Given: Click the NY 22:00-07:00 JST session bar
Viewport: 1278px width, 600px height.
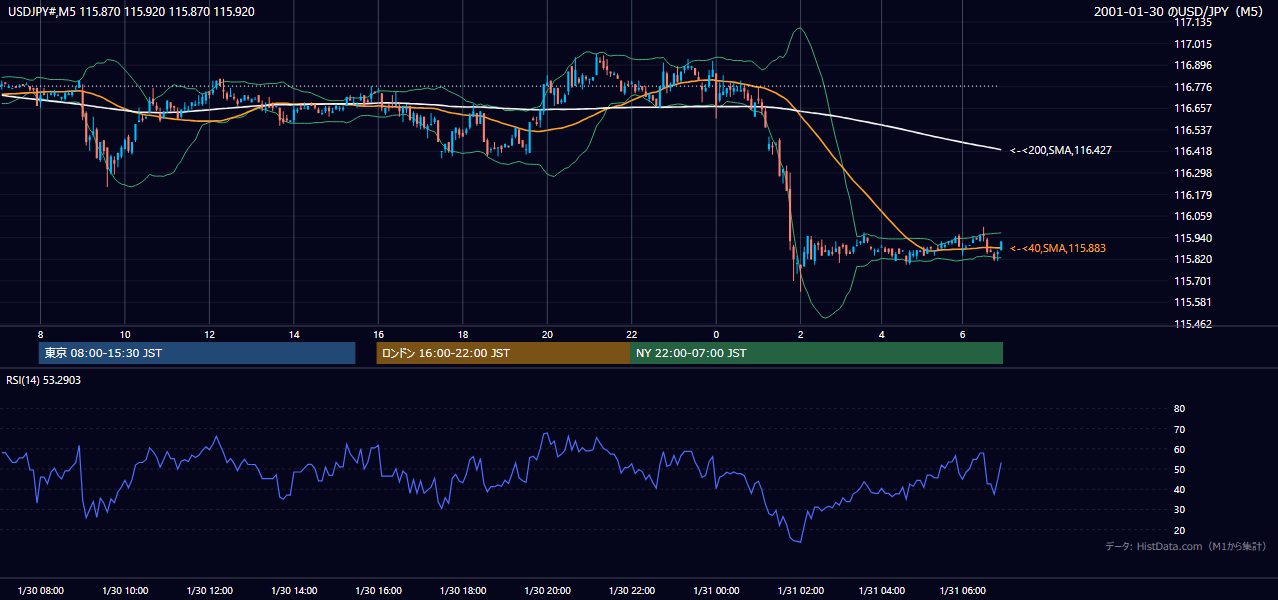Looking at the screenshot, I should click(816, 353).
